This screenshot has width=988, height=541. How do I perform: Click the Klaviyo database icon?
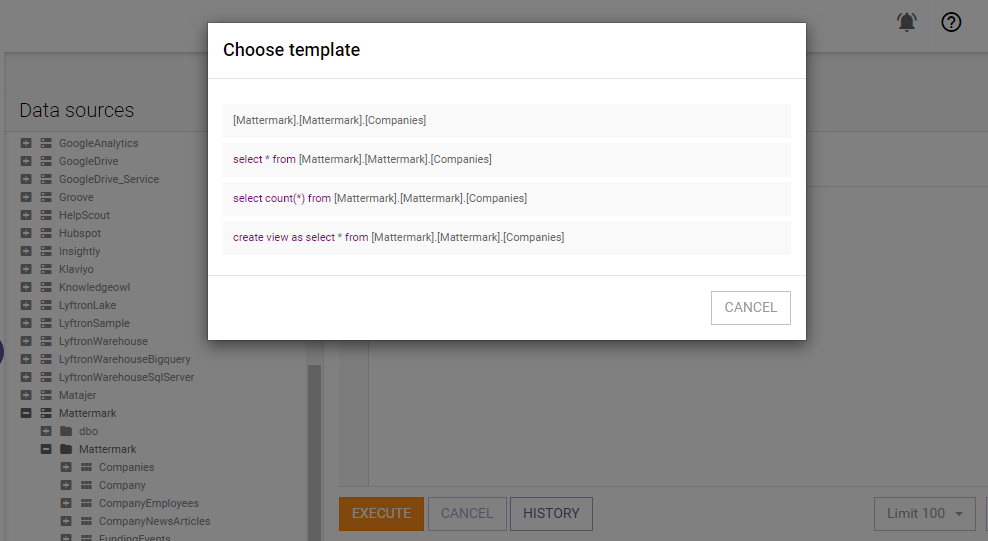(x=46, y=269)
